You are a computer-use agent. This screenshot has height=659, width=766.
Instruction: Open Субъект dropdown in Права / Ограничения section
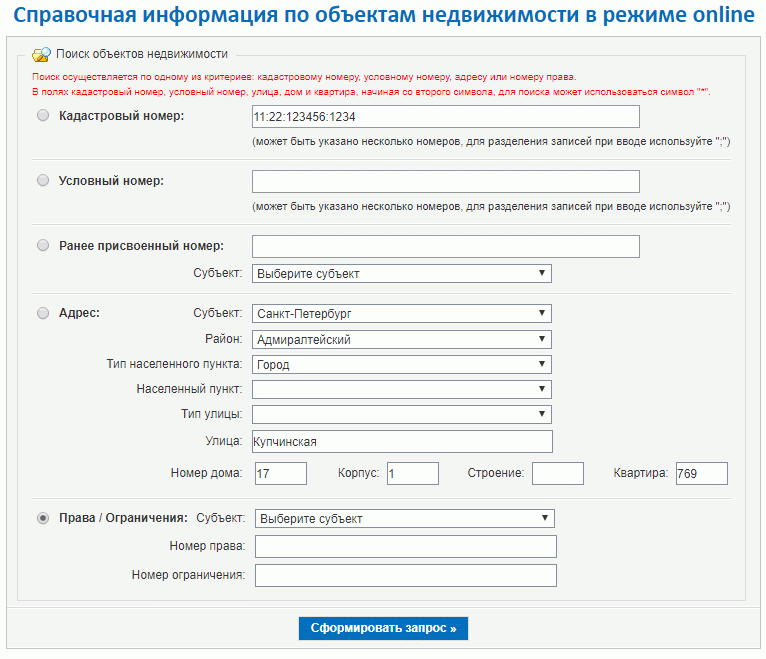click(x=404, y=518)
